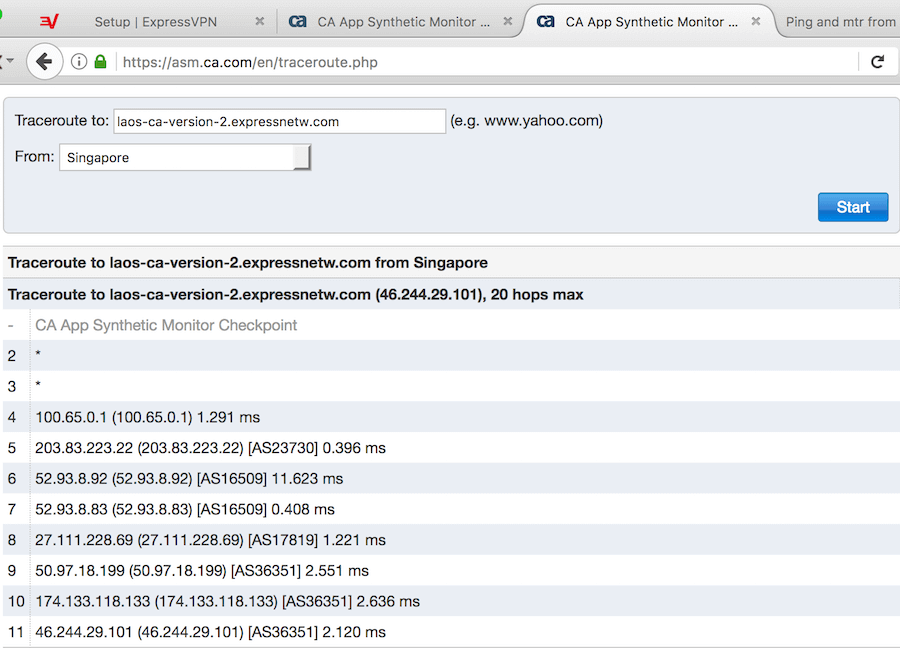Click the 'CA App Synthetic Monitor Checkpoint' row
The image size is (900, 648).
[451, 325]
